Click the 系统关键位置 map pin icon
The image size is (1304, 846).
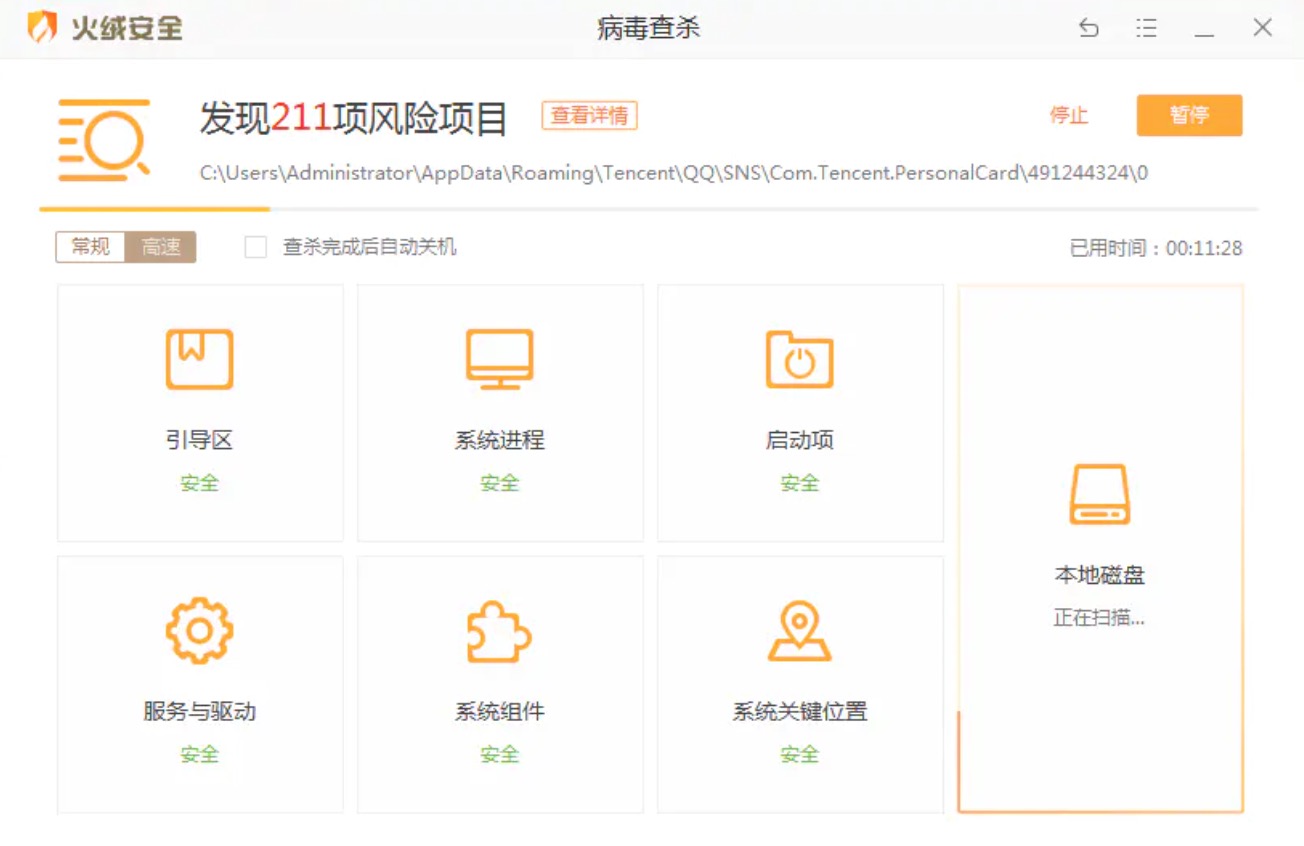pos(799,630)
